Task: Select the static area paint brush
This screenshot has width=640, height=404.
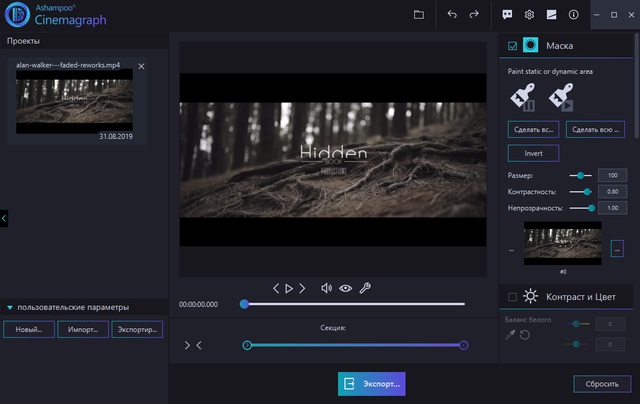Action: point(523,97)
